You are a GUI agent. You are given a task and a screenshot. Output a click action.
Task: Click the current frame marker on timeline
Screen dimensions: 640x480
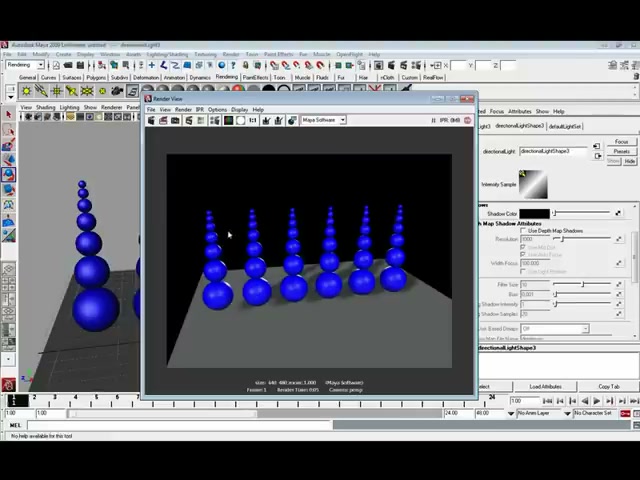pyautogui.click(x=18, y=400)
